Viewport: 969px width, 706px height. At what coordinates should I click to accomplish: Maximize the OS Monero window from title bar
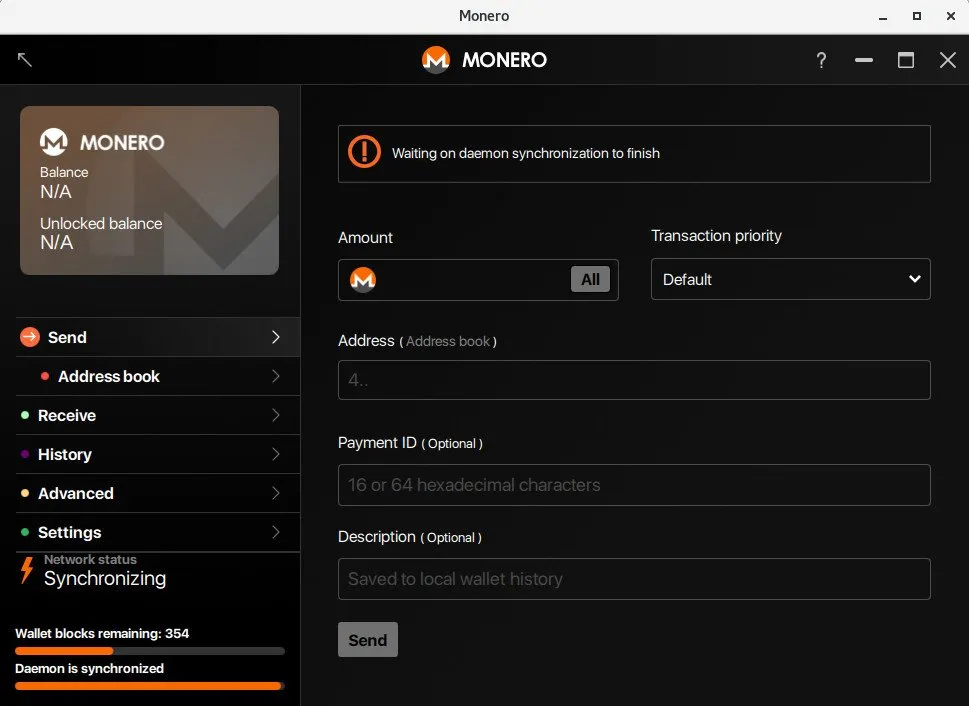pyautogui.click(x=917, y=16)
